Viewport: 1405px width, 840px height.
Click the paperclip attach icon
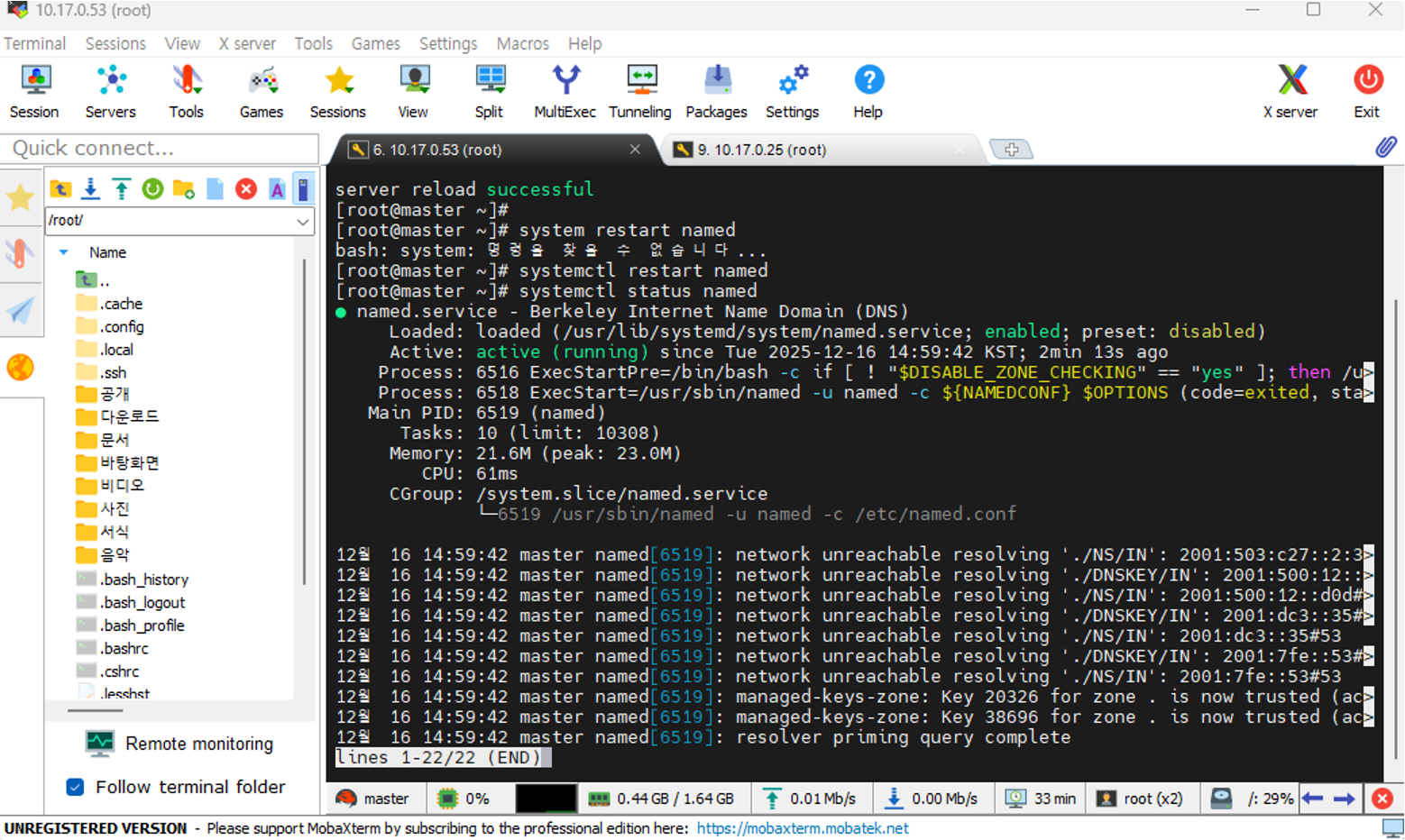[1385, 147]
